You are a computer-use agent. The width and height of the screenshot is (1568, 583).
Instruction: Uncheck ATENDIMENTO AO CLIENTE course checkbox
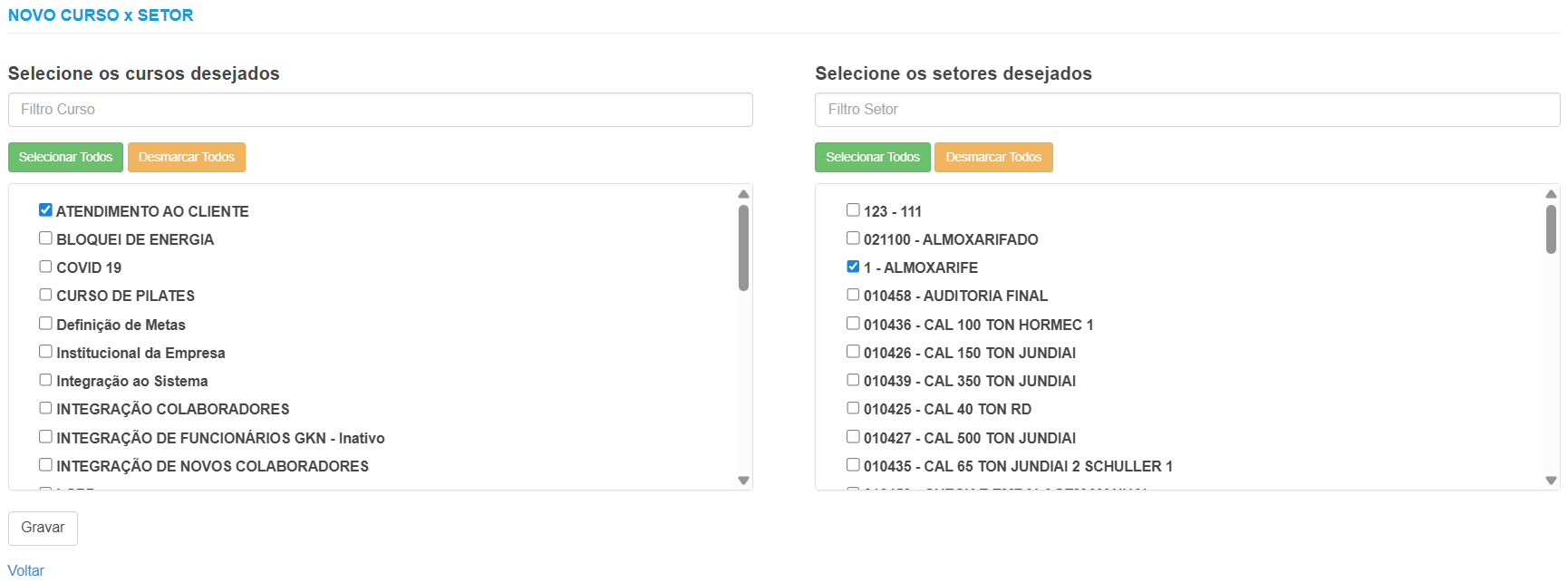tap(45, 210)
